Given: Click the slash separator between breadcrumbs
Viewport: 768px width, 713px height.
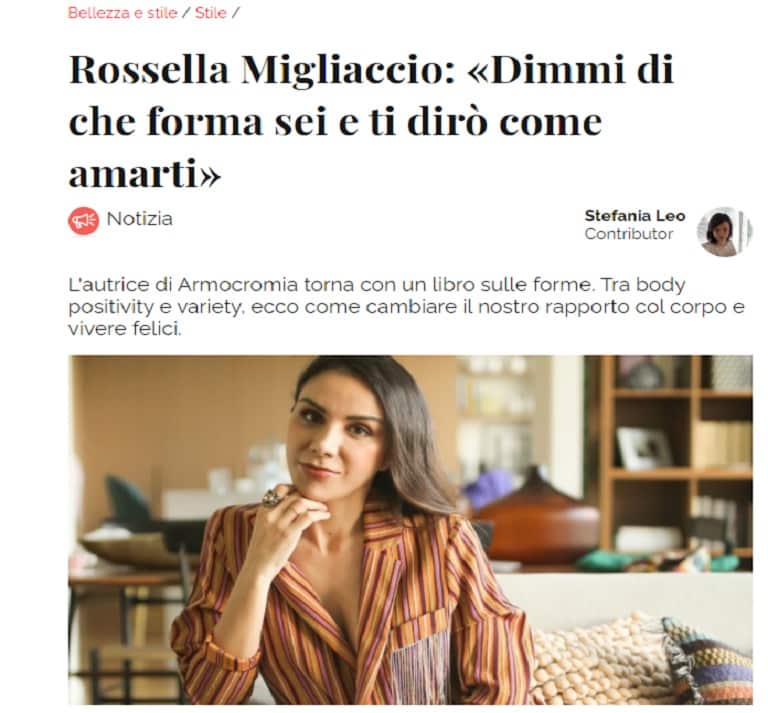Looking at the screenshot, I should coord(186,13).
